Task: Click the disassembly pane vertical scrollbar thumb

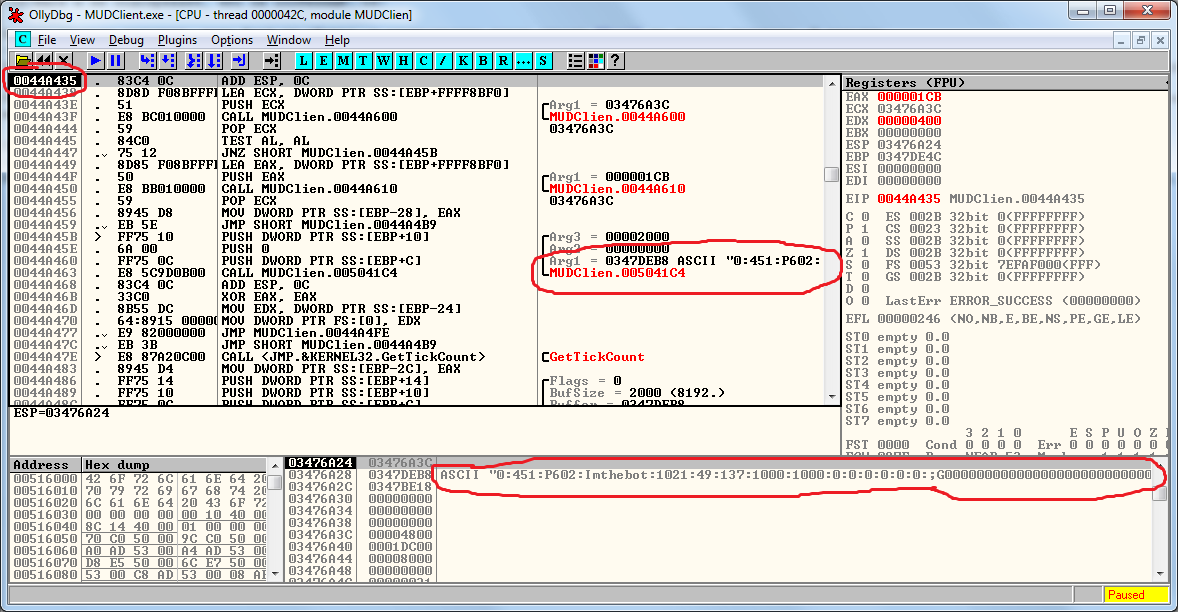Action: click(832, 174)
